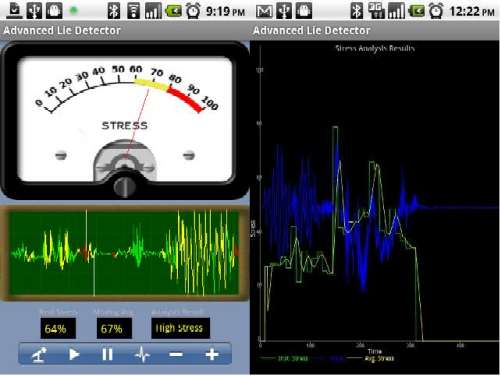Image resolution: width=500 pixels, height=376 pixels.
Task: Click the stress gauge needle dial
Action: click(124, 120)
